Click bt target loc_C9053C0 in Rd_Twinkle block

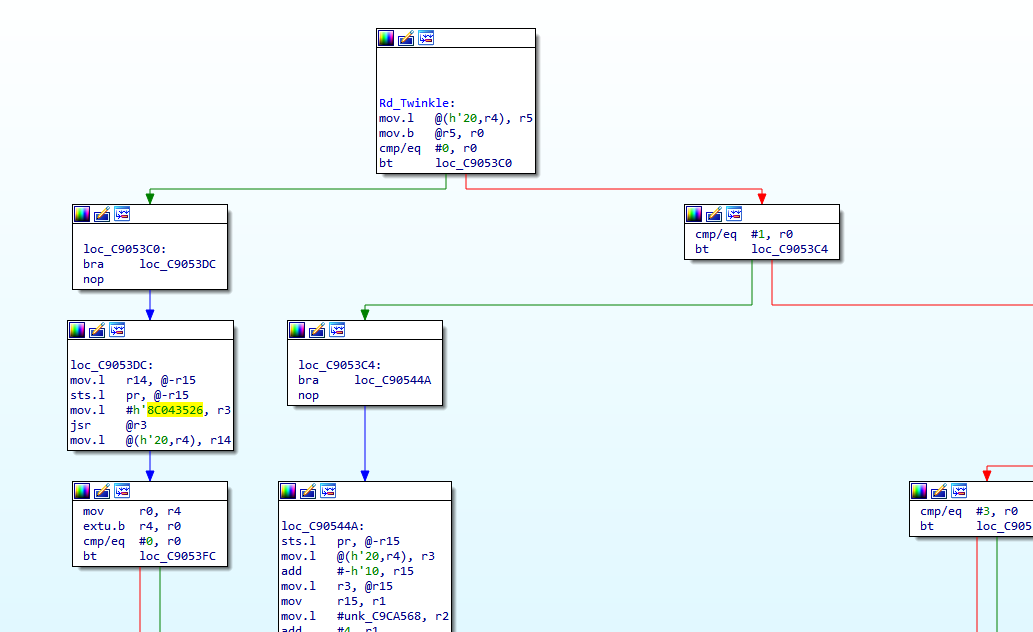pos(473,163)
